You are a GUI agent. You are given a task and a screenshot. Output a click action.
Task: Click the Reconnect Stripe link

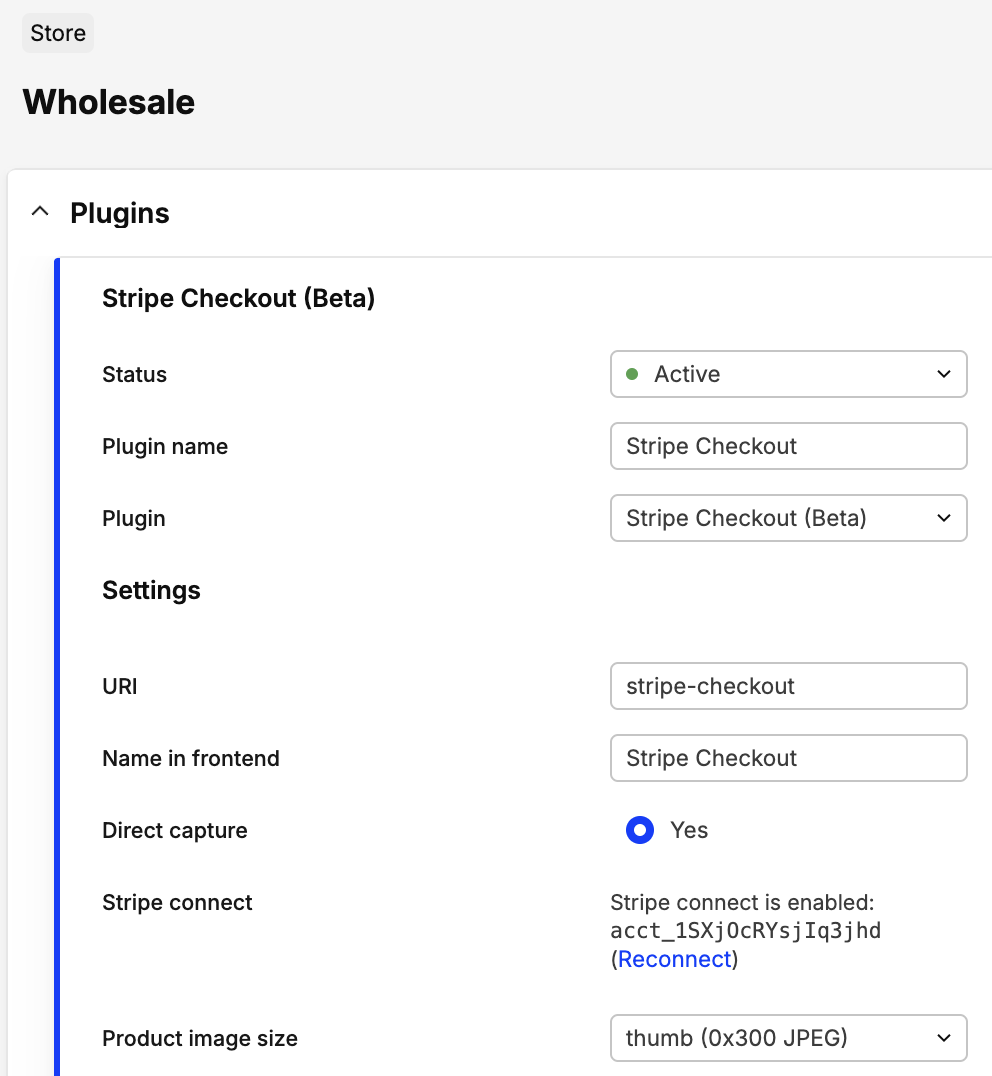(x=675, y=959)
